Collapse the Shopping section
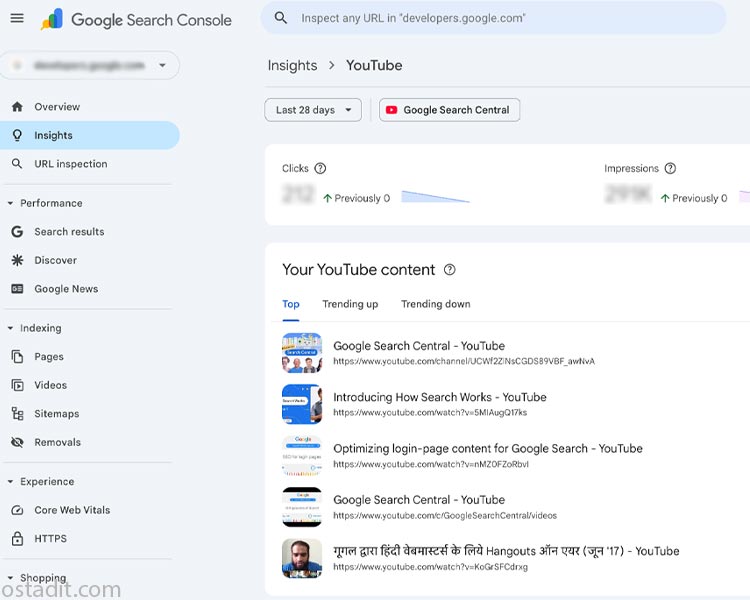The image size is (750, 600). click(x=11, y=578)
